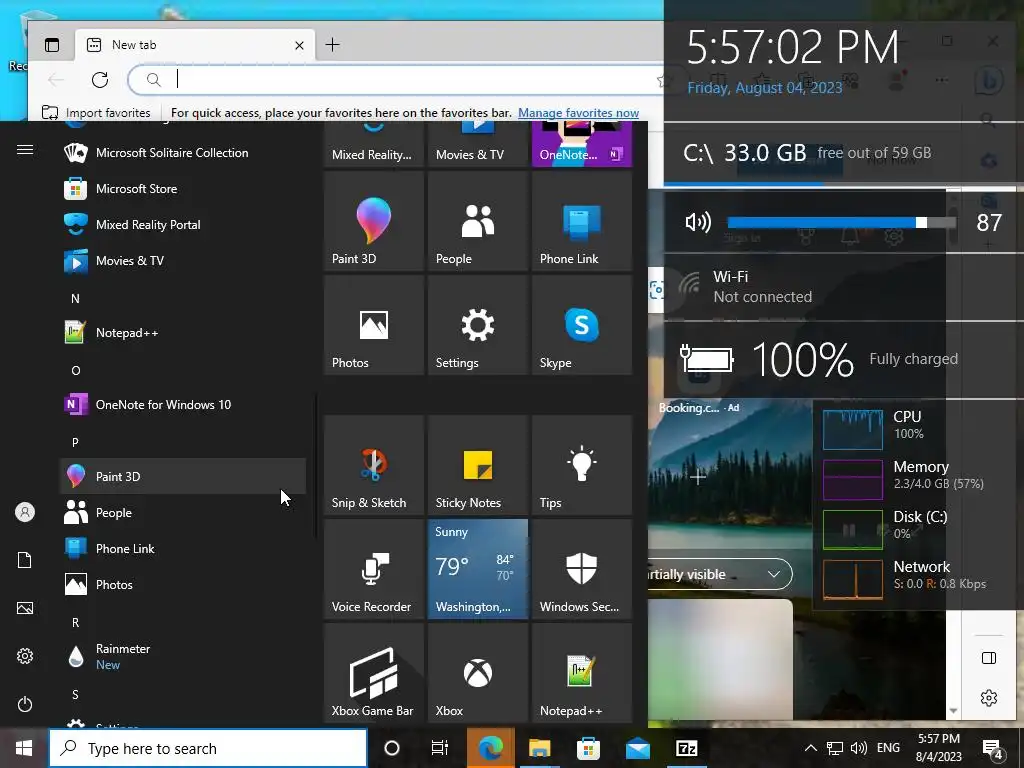This screenshot has width=1024, height=768.
Task: Open Documents from Start sidebar
Action: tap(25, 560)
